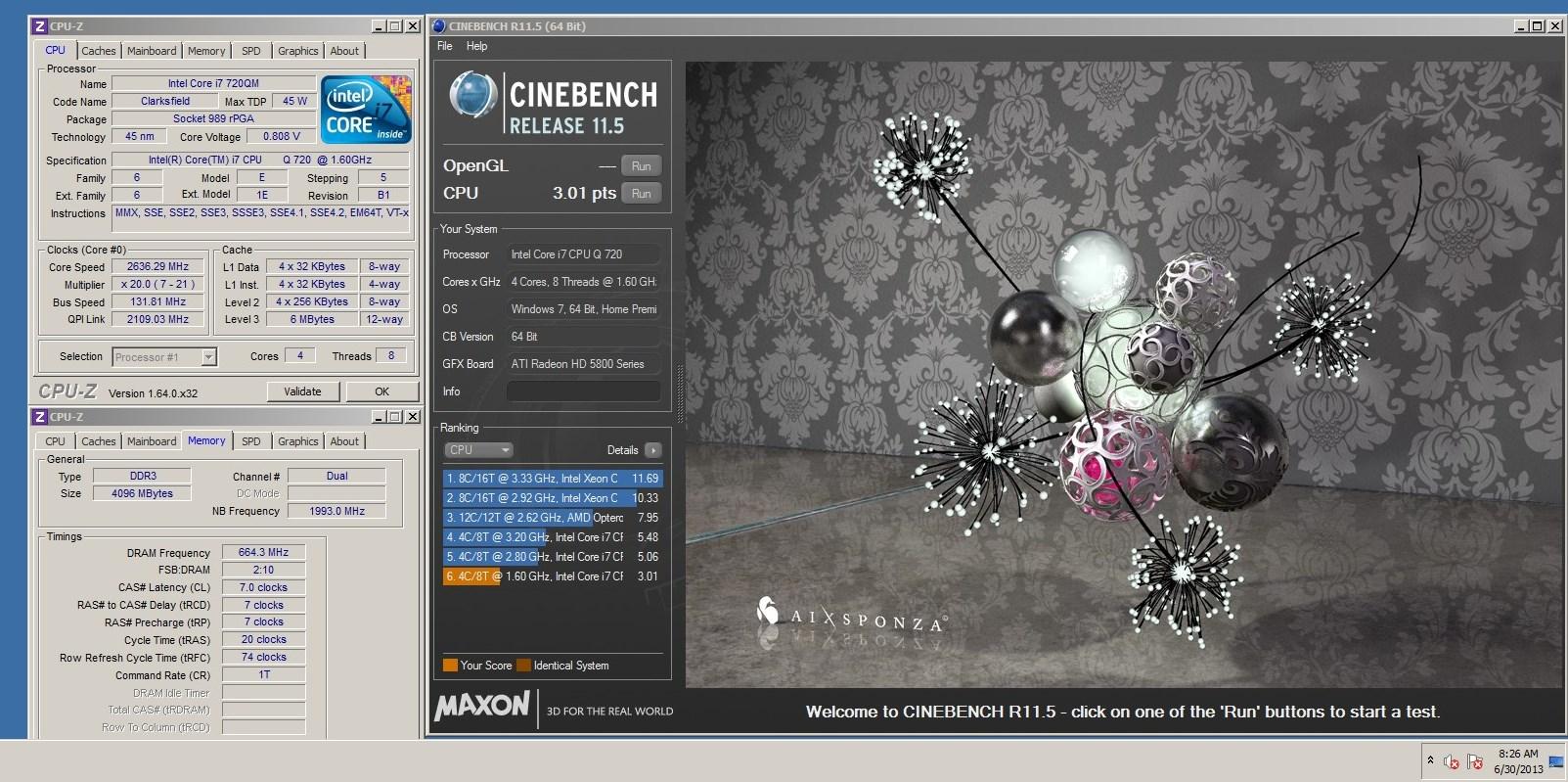Show hidden tray icons with the double chevron
The image size is (1568, 782).
(1430, 760)
